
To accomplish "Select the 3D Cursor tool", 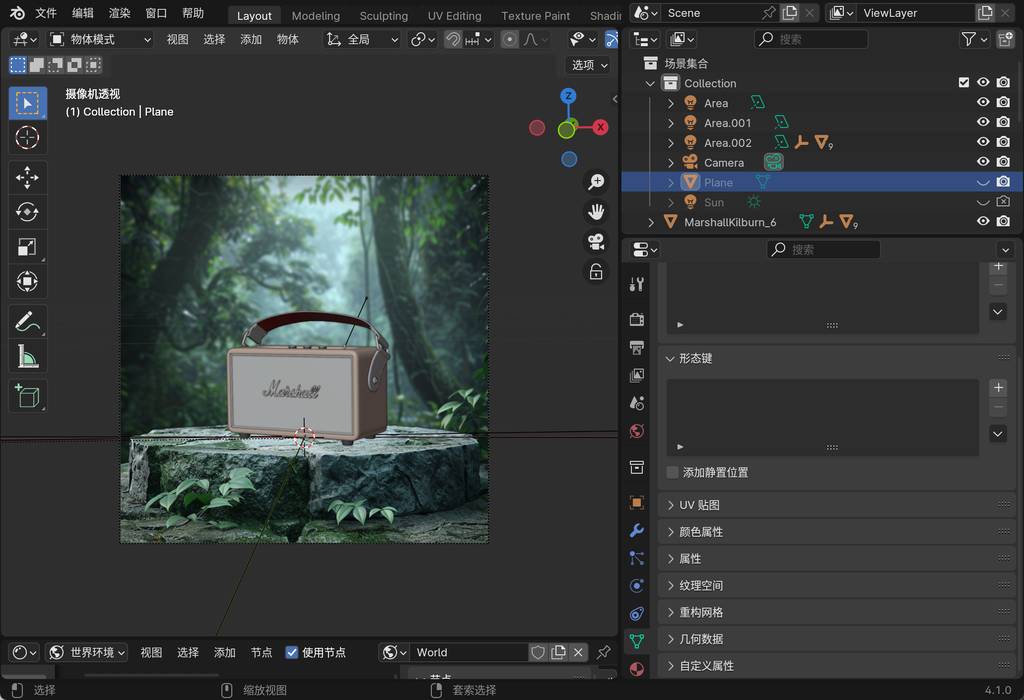I will (27, 138).
